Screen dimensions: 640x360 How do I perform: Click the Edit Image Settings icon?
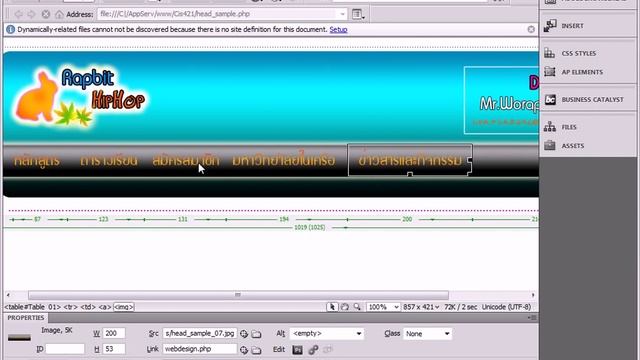coord(313,349)
